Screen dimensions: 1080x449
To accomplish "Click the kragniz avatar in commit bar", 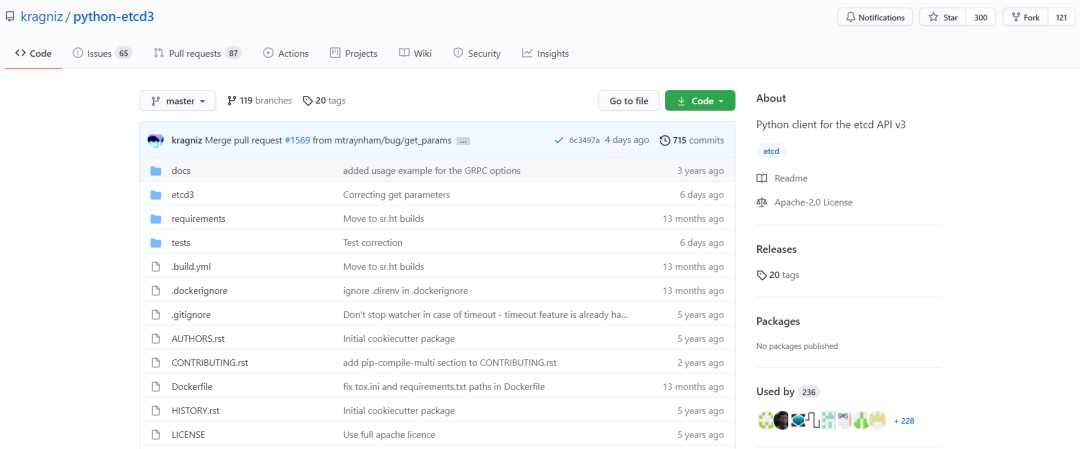I will pyautogui.click(x=156, y=140).
